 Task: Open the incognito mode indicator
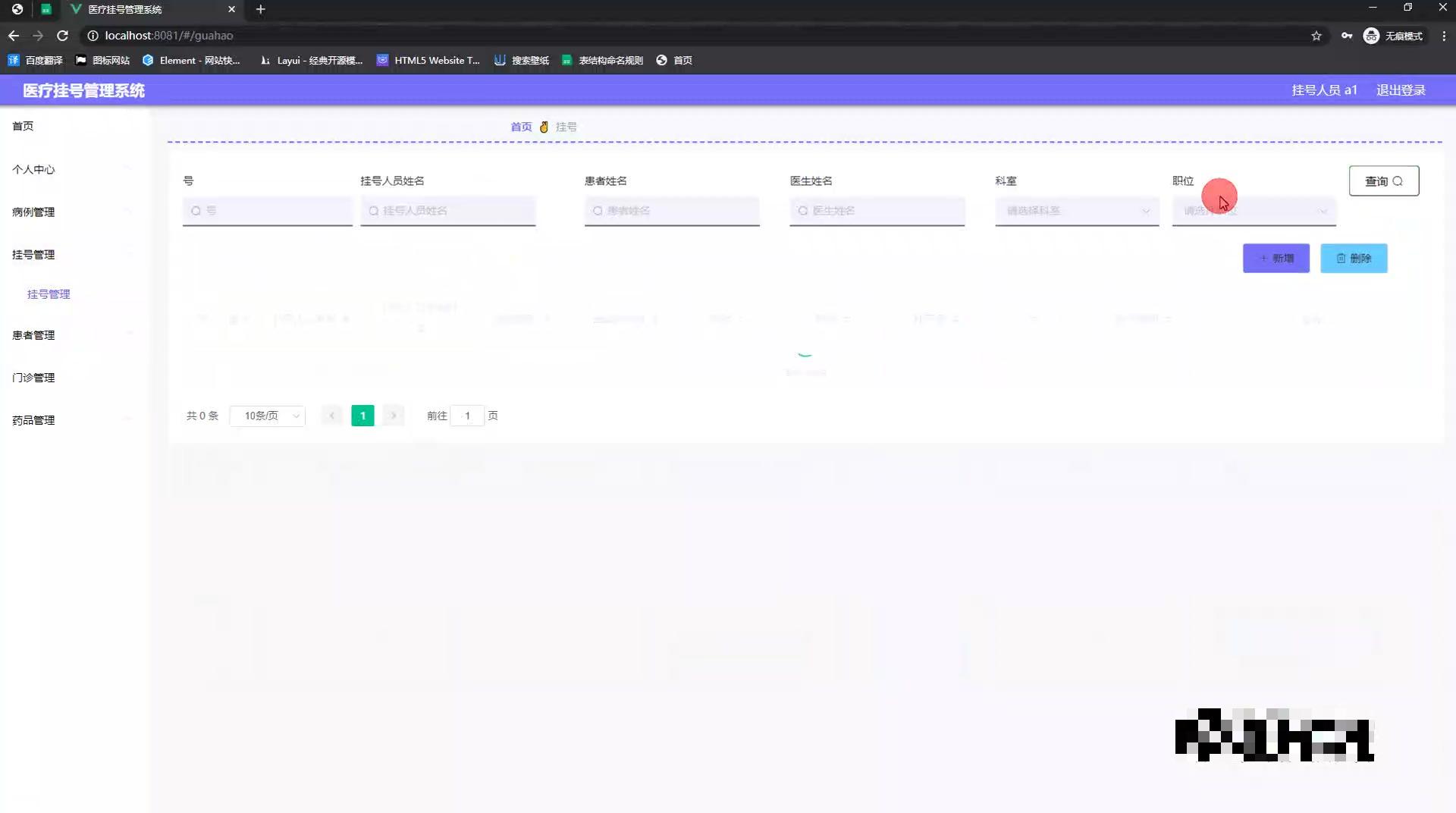(x=1393, y=36)
